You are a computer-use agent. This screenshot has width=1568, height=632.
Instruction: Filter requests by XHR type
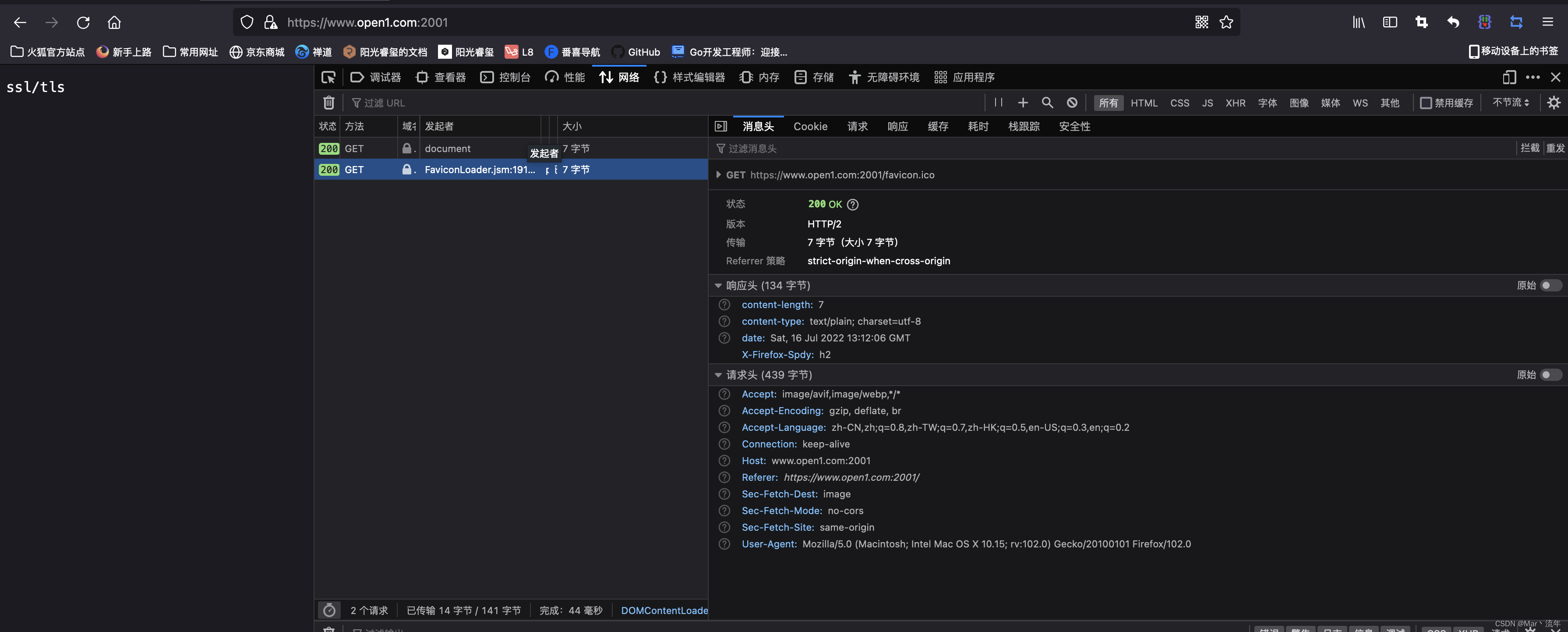(1235, 103)
